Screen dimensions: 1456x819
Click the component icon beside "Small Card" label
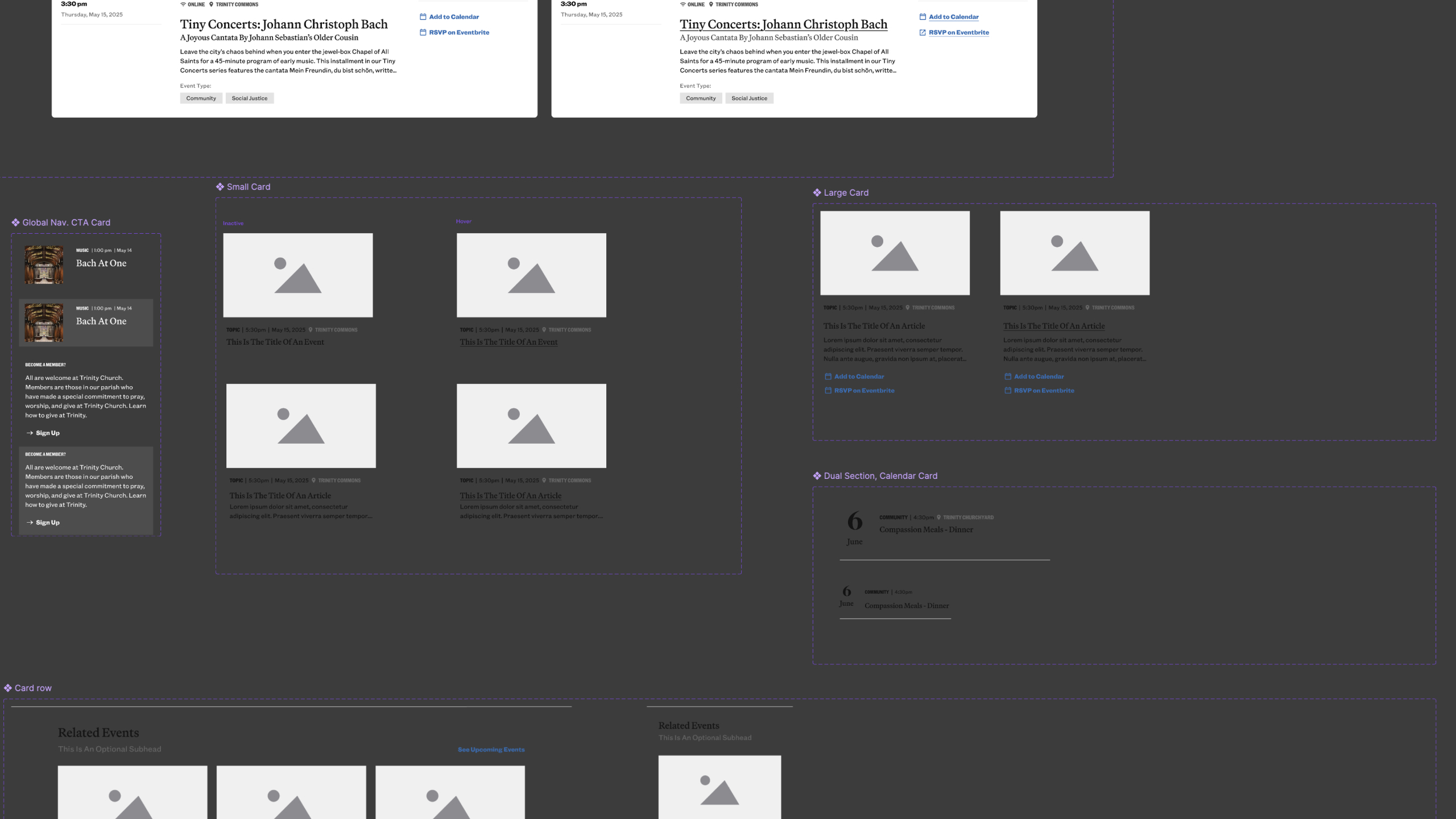220,187
